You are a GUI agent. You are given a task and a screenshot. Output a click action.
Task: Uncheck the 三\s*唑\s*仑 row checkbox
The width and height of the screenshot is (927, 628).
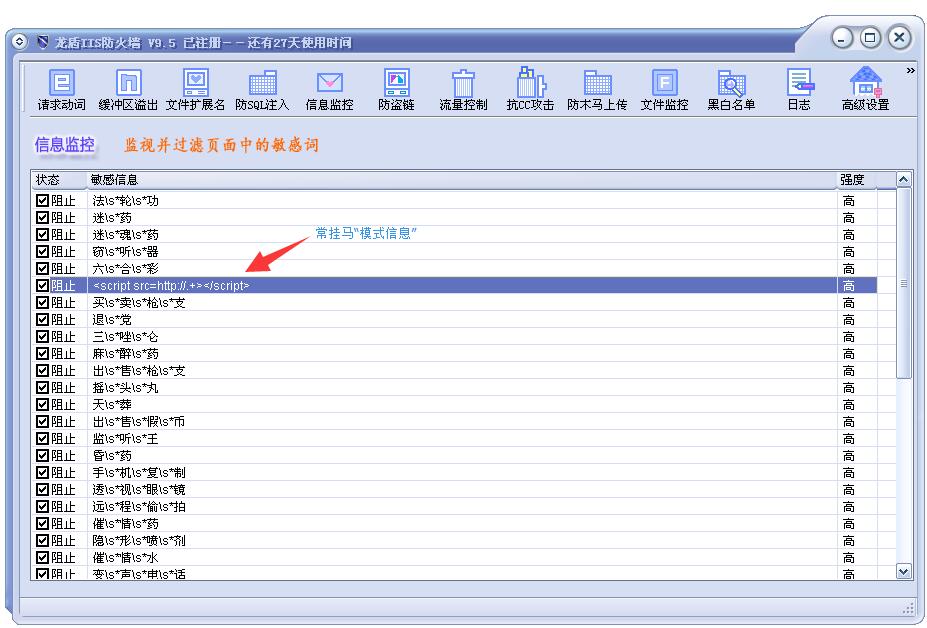(42, 336)
